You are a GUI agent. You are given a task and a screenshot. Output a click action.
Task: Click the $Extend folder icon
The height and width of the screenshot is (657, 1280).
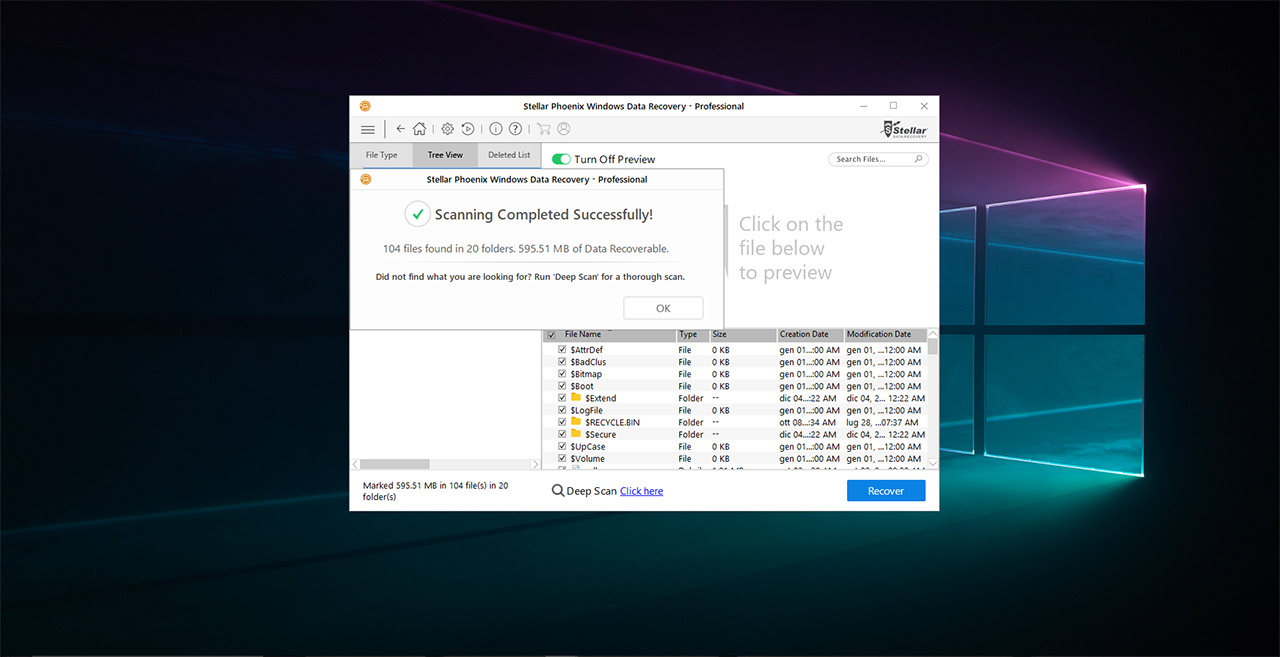[x=576, y=398]
